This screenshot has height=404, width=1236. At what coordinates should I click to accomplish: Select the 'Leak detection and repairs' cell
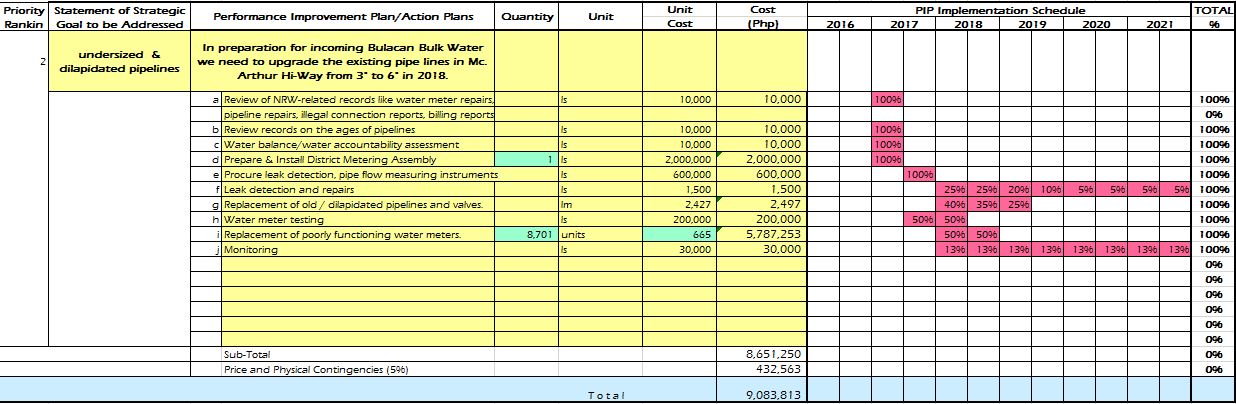pyautogui.click(x=358, y=190)
